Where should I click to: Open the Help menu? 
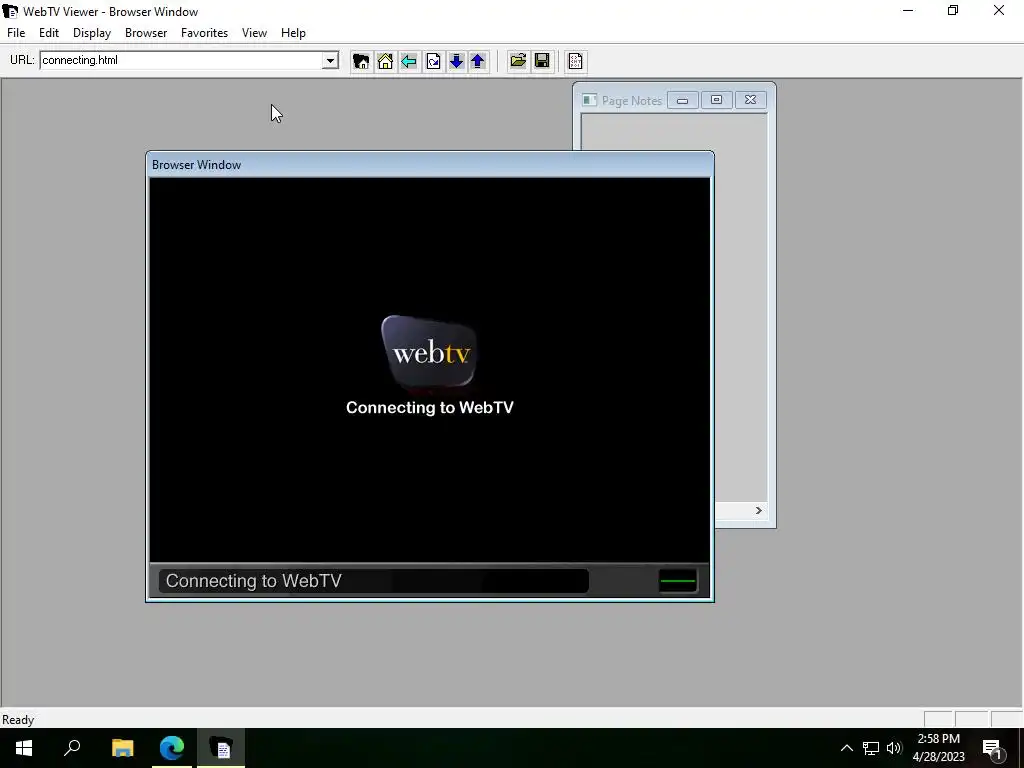(293, 33)
